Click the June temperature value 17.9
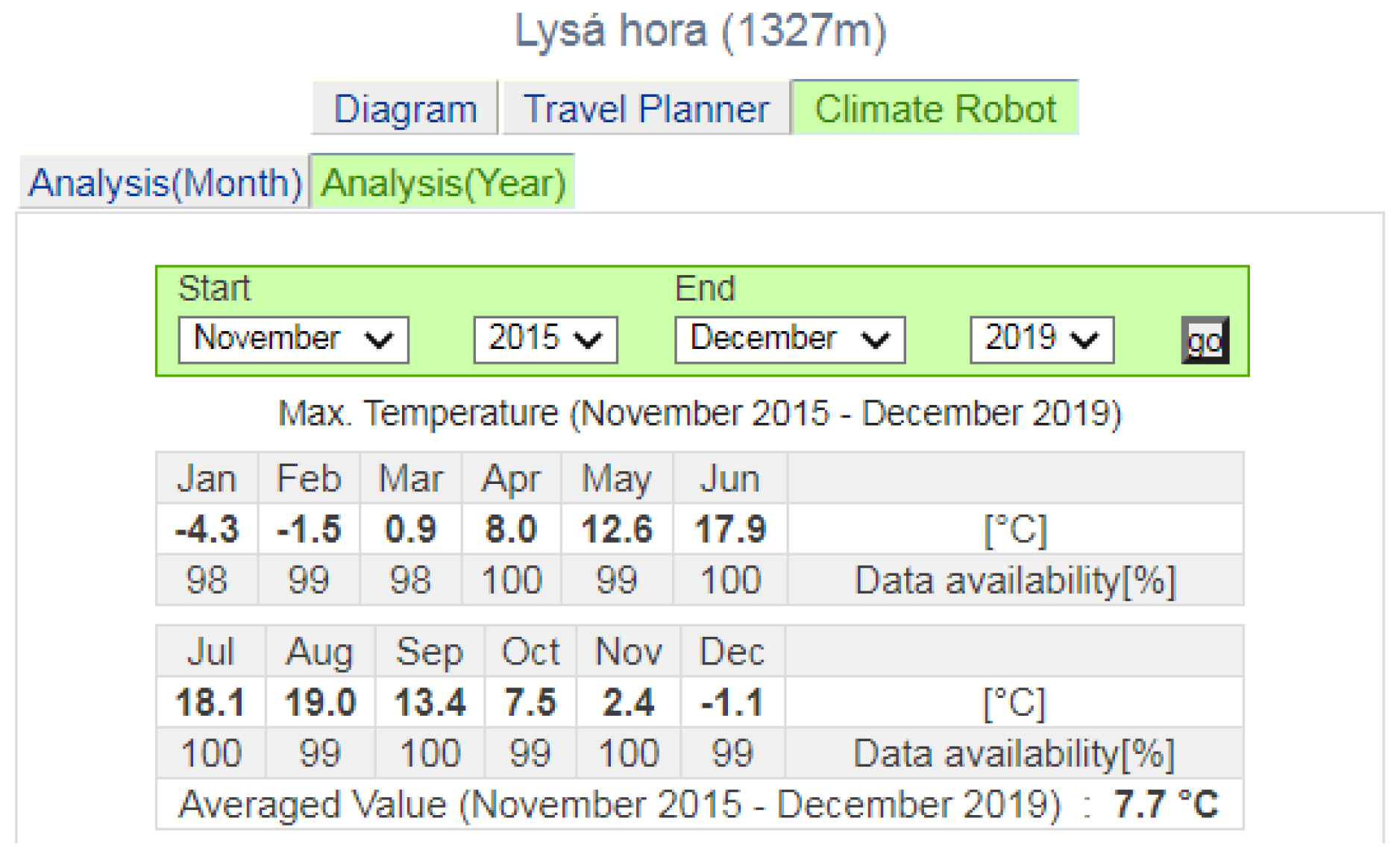The image size is (1397, 868). tap(730, 529)
